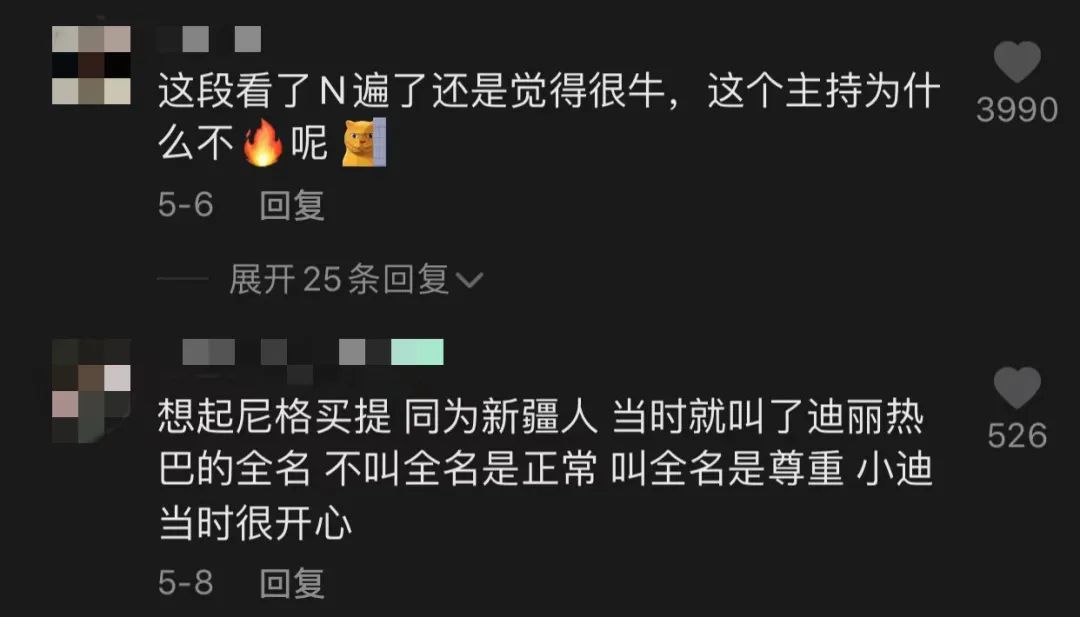Tap the divider line before 展开25条回复

click(183, 279)
